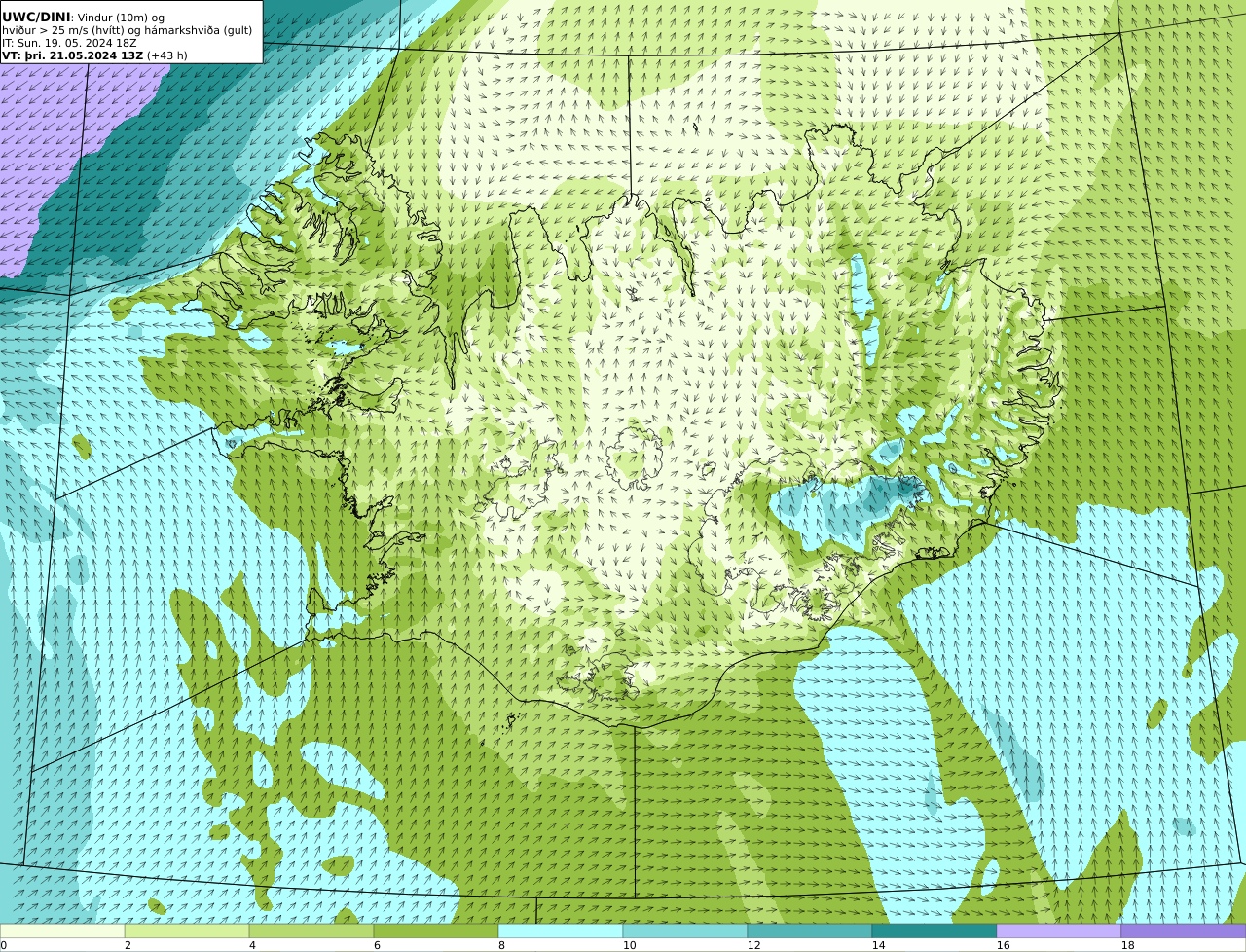
Task: Select the olive green 6–8 m/s legend swatch
Action: click(x=436, y=932)
